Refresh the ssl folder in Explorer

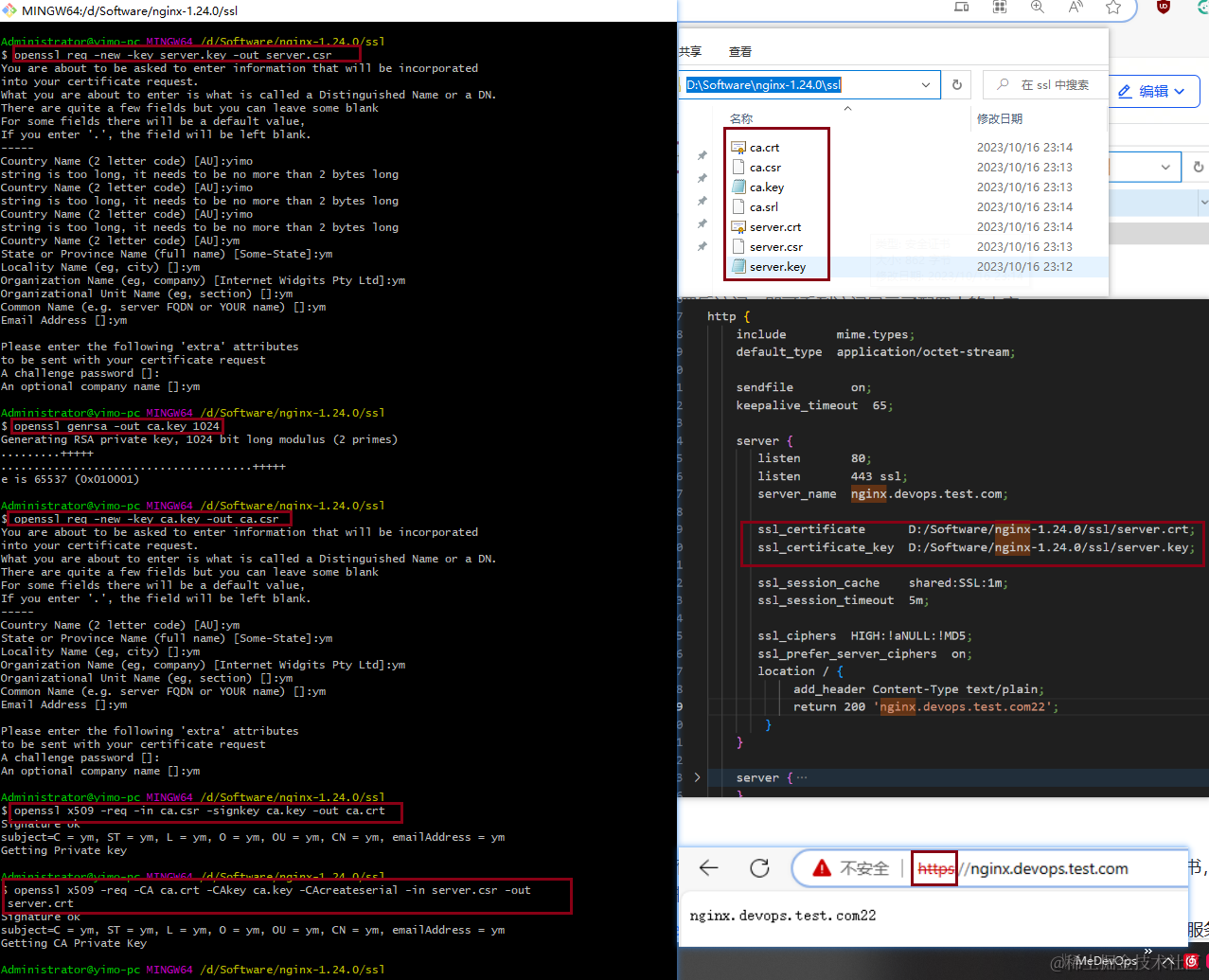coord(957,85)
